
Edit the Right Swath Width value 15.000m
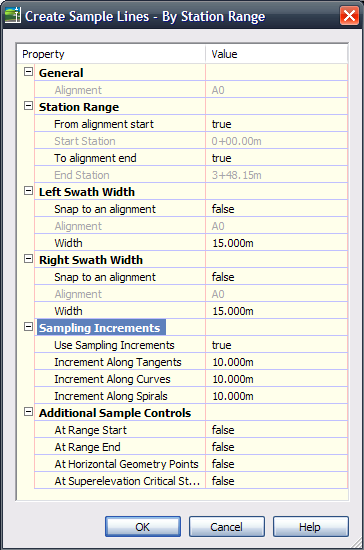[276, 311]
